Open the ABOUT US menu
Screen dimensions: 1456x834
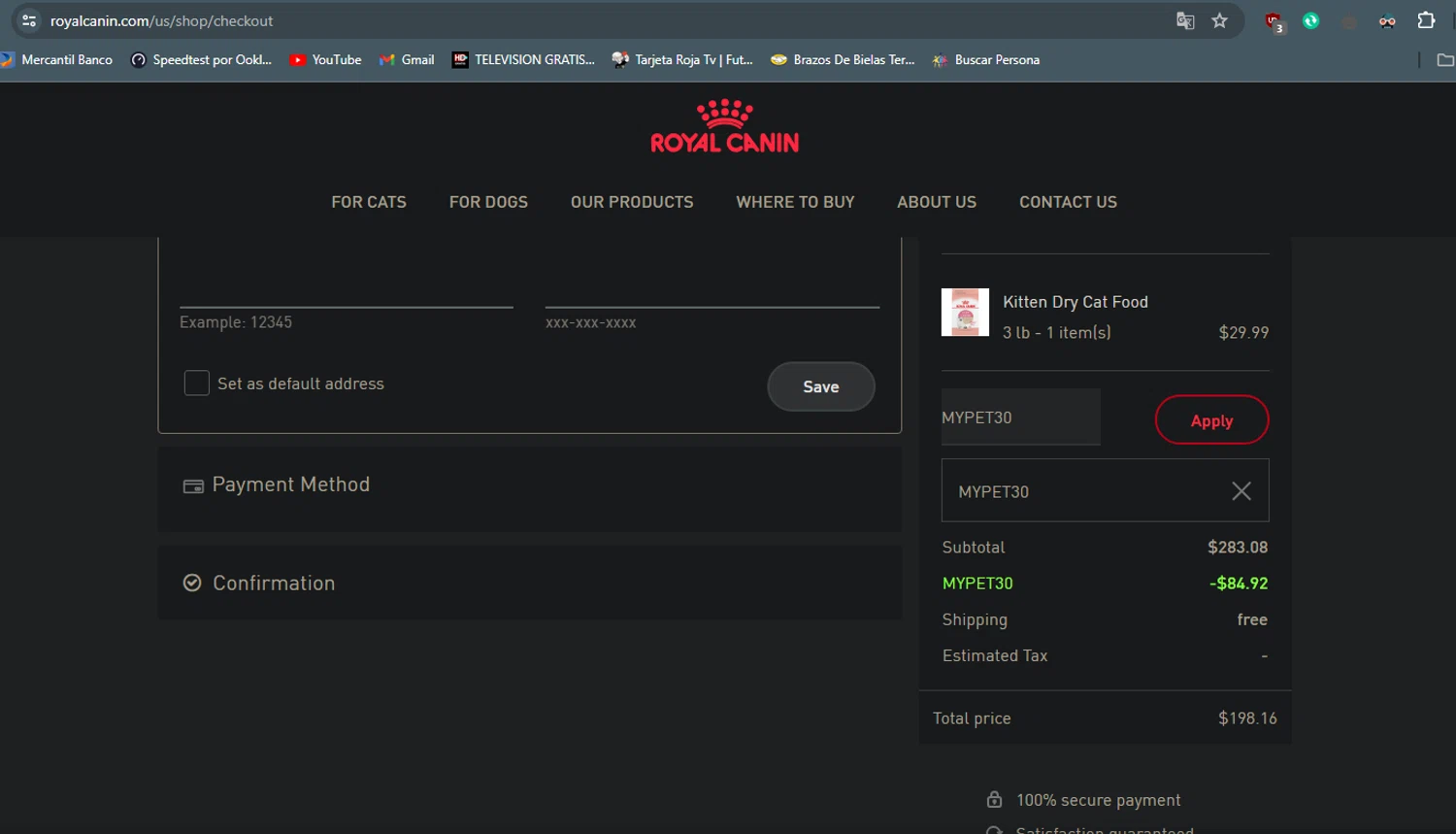(937, 202)
